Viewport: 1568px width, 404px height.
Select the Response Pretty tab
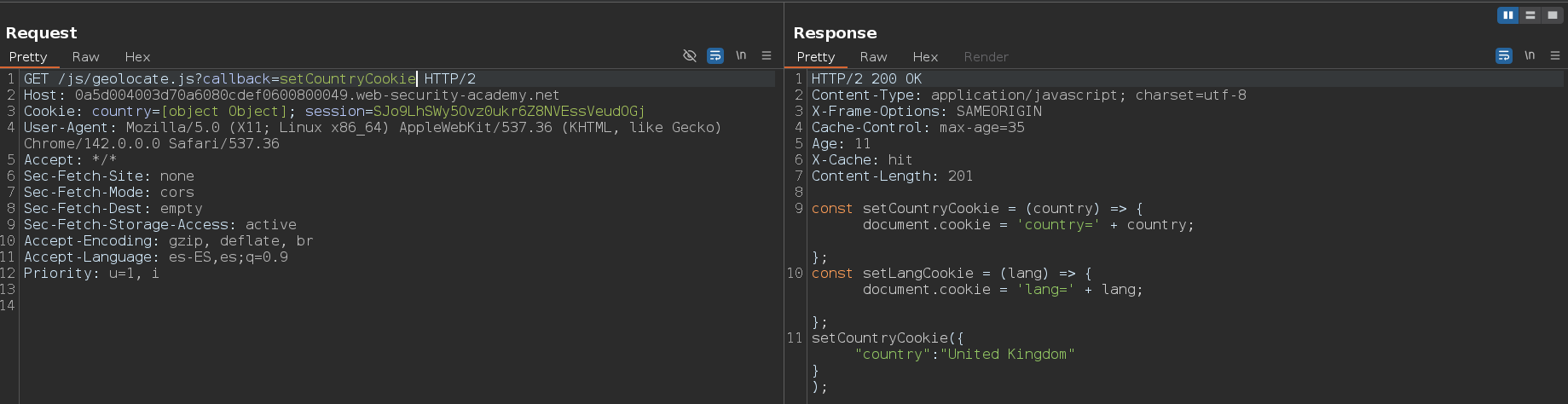tap(816, 57)
